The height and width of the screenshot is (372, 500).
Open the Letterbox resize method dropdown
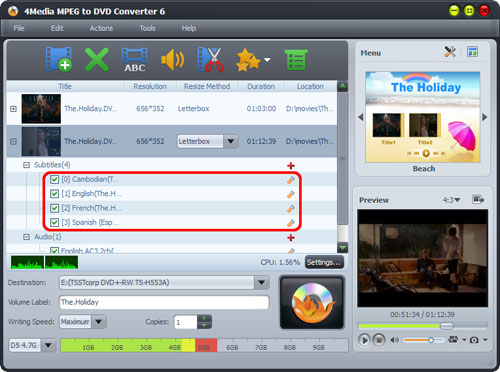[x=231, y=141]
